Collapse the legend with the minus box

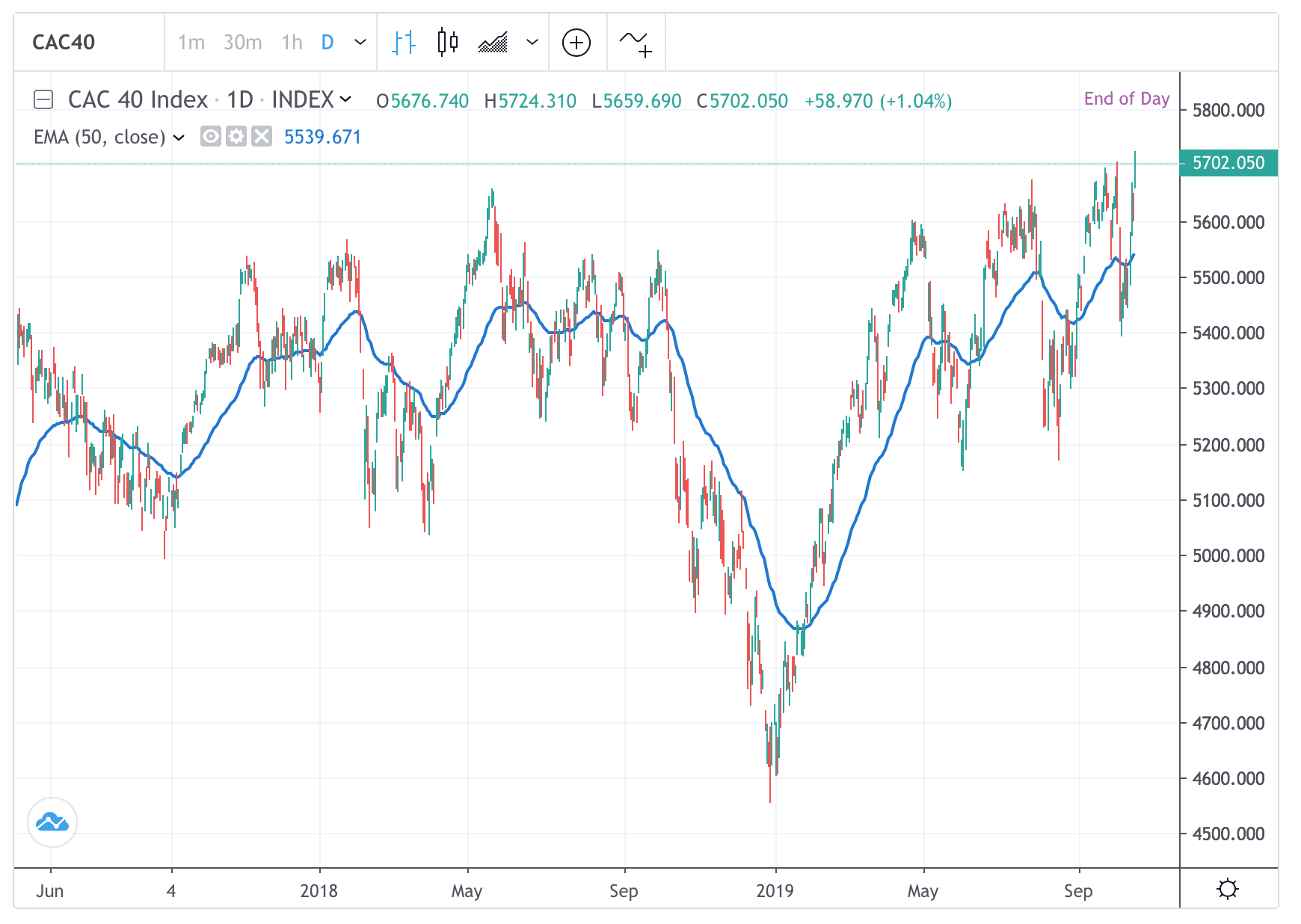click(x=43, y=99)
